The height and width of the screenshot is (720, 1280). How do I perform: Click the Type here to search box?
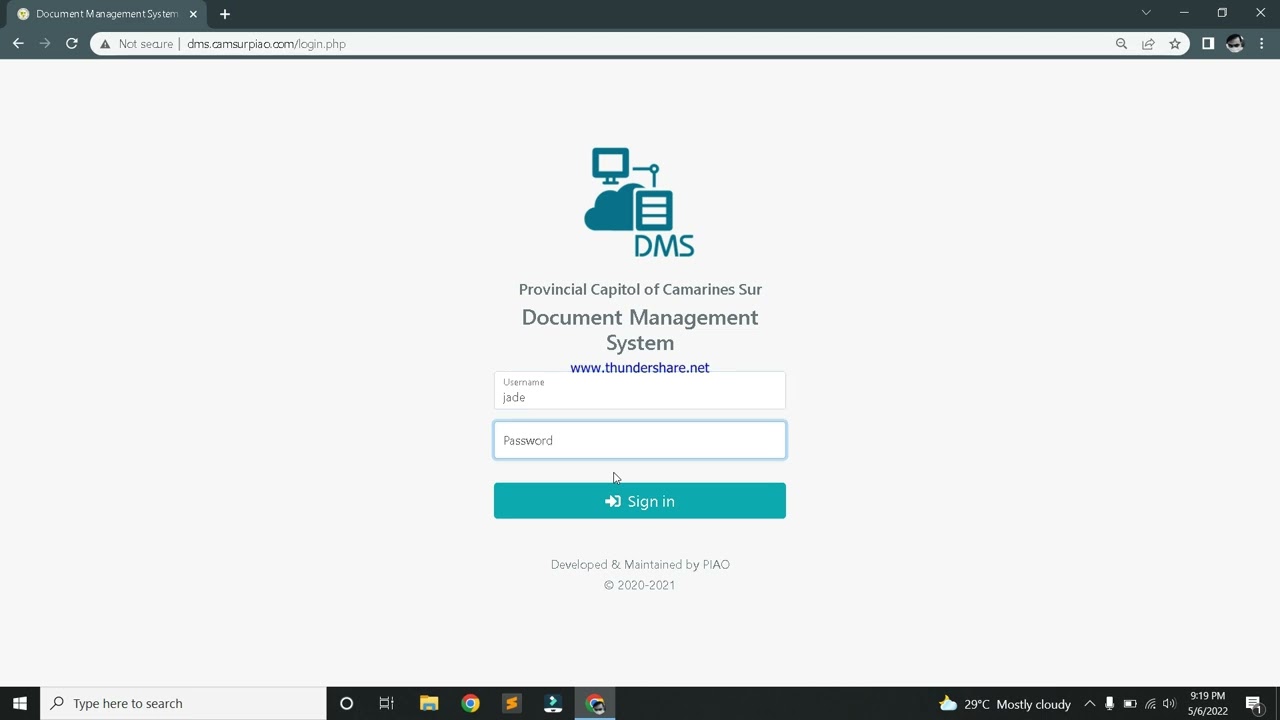(183, 704)
